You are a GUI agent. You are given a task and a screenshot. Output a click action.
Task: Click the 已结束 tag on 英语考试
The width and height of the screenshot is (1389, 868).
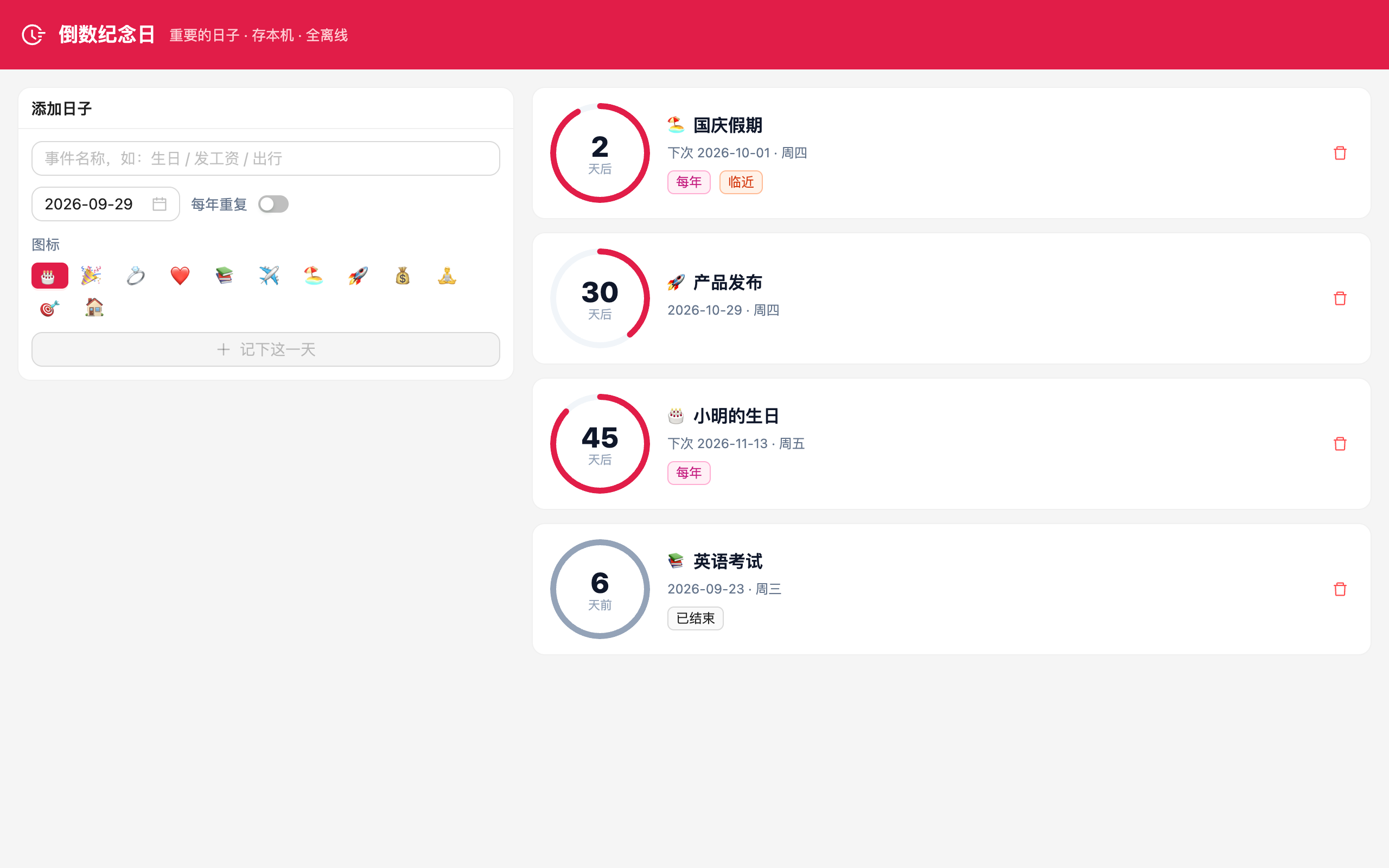pyautogui.click(x=695, y=618)
